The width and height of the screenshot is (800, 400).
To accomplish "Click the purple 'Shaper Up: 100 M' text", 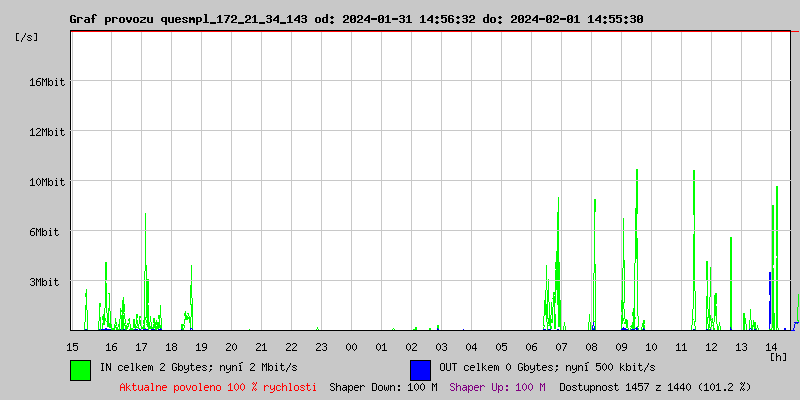I will 497,387.
